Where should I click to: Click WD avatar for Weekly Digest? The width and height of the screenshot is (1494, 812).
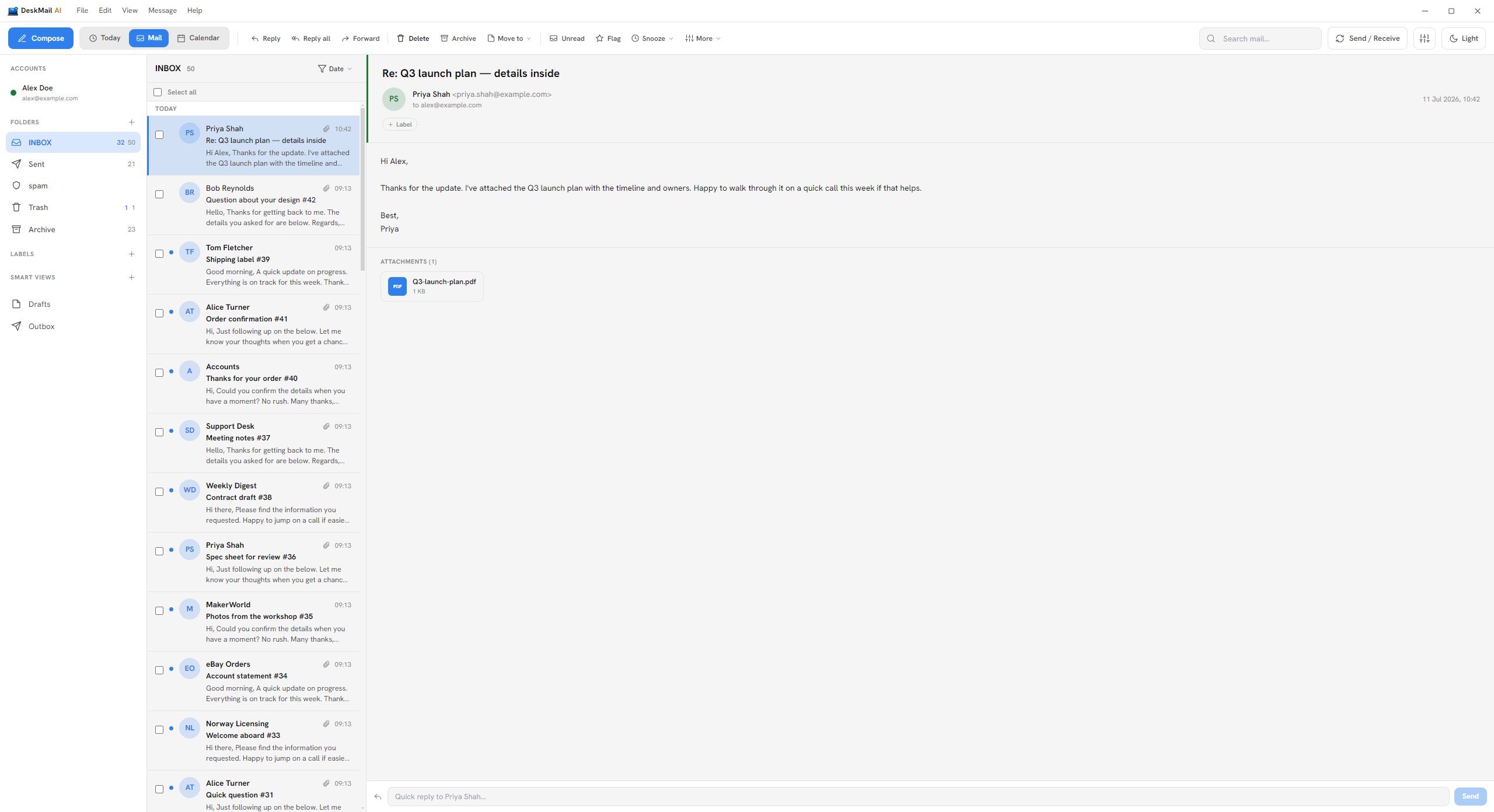coord(190,490)
